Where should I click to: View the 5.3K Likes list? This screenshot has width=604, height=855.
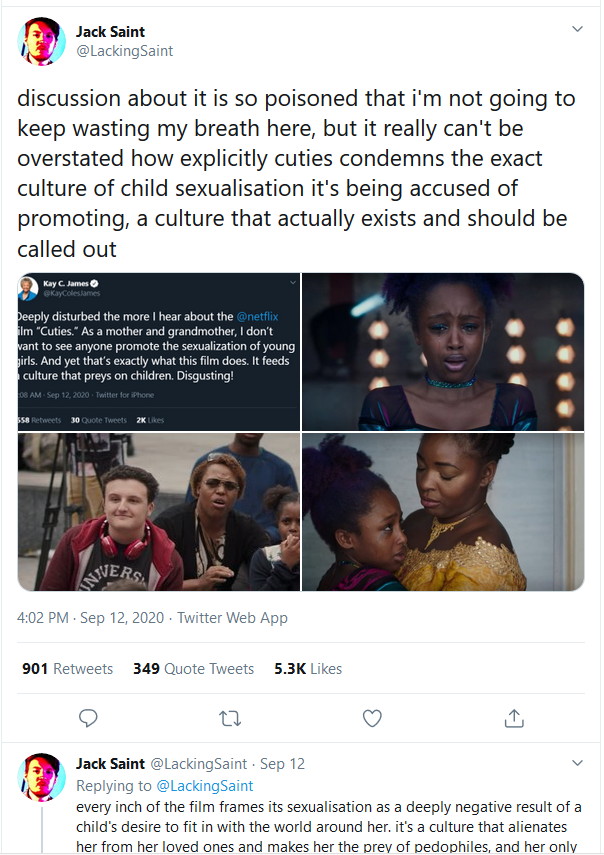coord(308,669)
